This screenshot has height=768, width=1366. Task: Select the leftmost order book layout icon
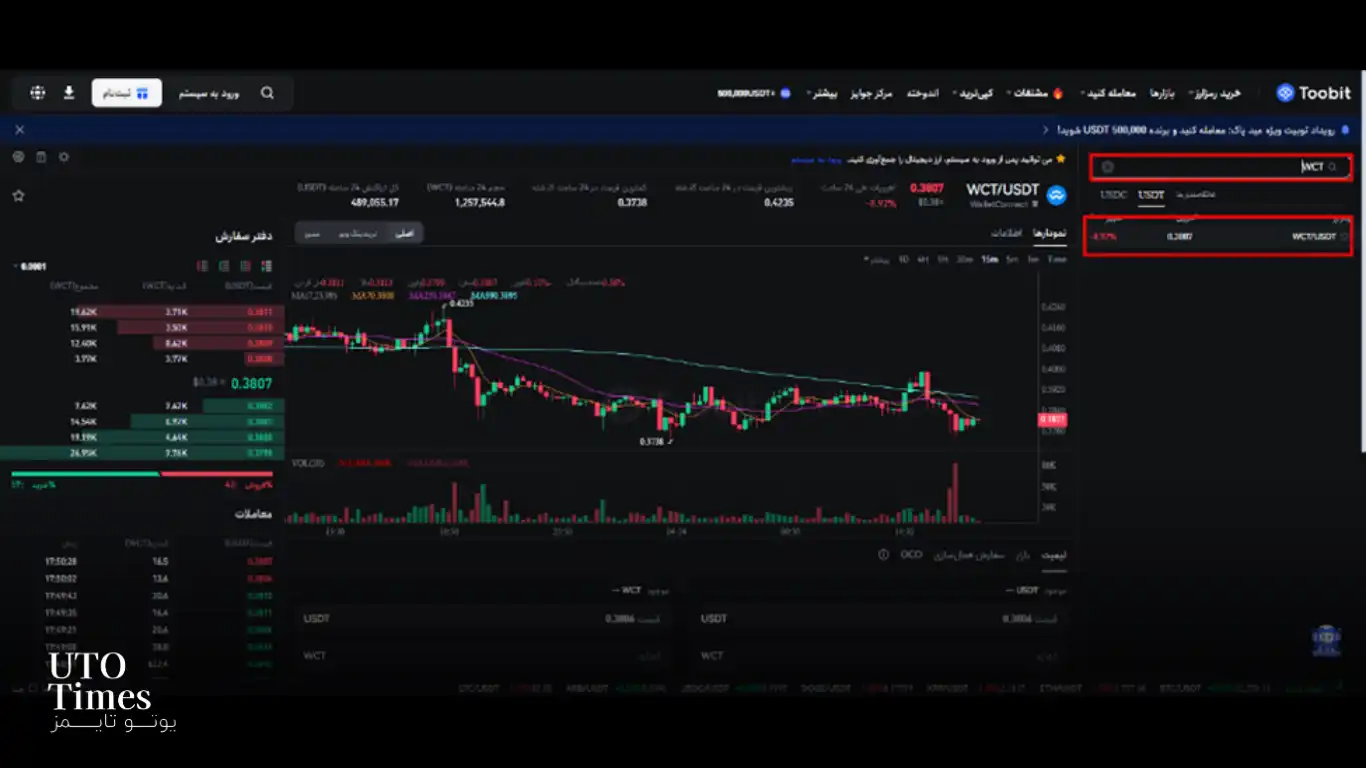click(x=202, y=266)
